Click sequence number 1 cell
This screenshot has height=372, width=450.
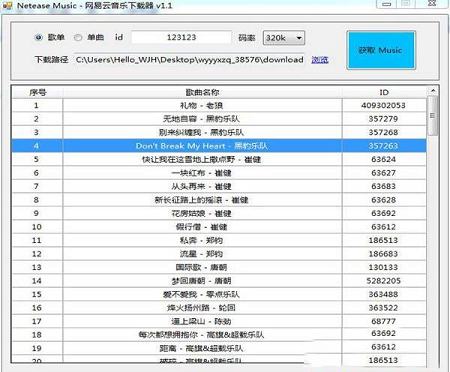pyautogui.click(x=37, y=106)
